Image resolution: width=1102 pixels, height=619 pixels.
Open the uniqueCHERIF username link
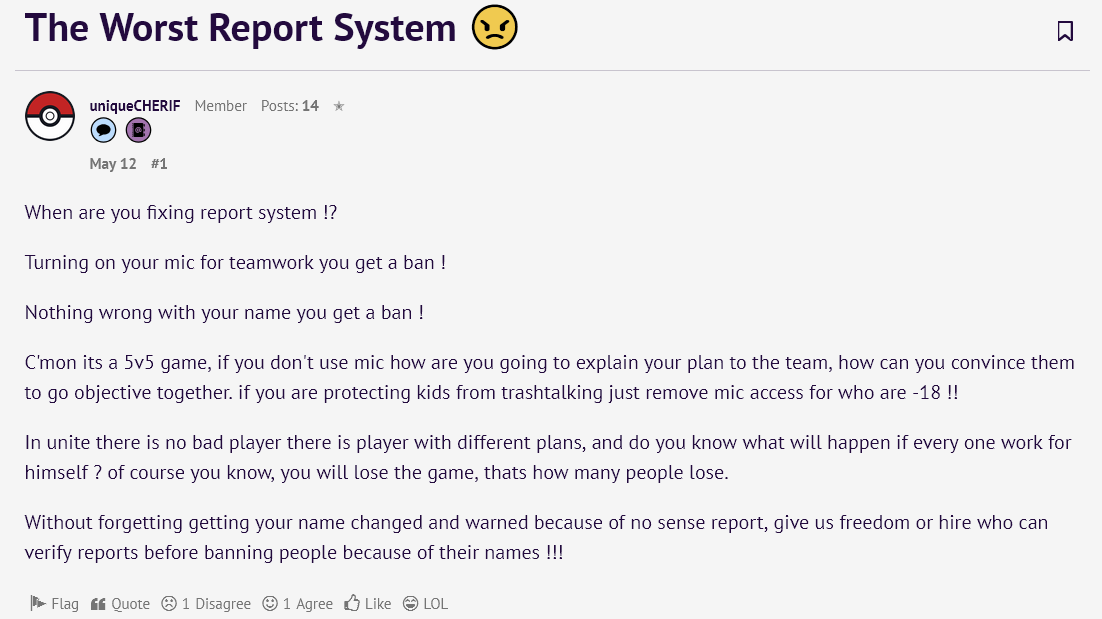click(134, 106)
